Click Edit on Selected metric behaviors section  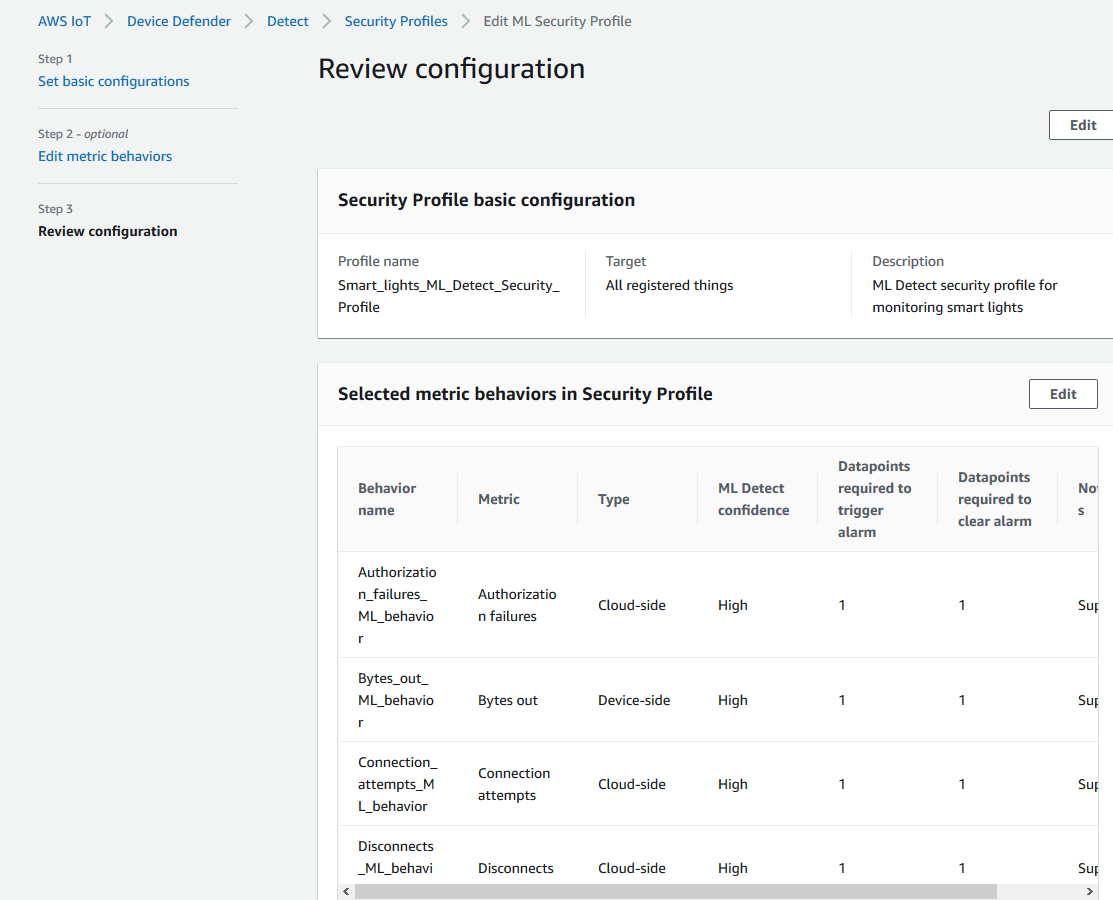(1063, 393)
